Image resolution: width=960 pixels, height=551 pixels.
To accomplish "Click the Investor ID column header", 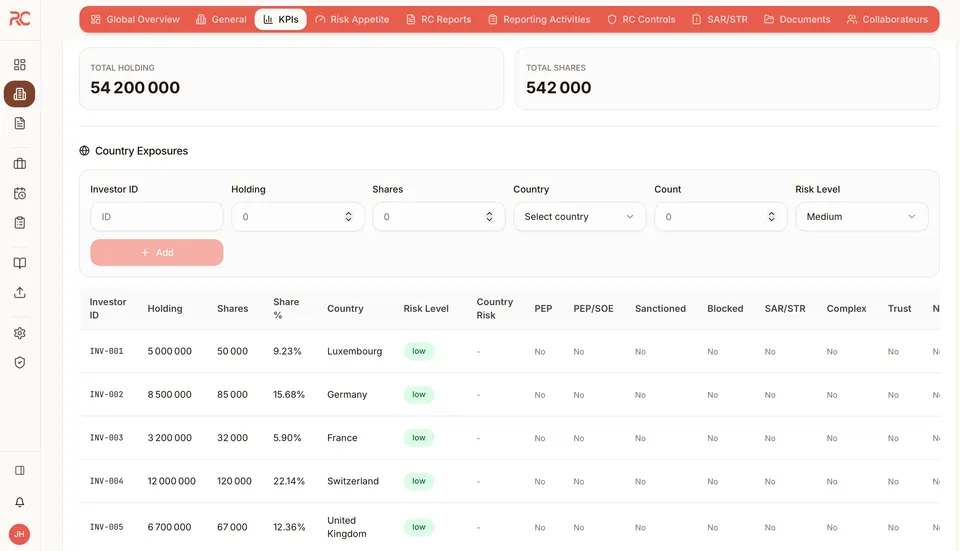I will (108, 309).
